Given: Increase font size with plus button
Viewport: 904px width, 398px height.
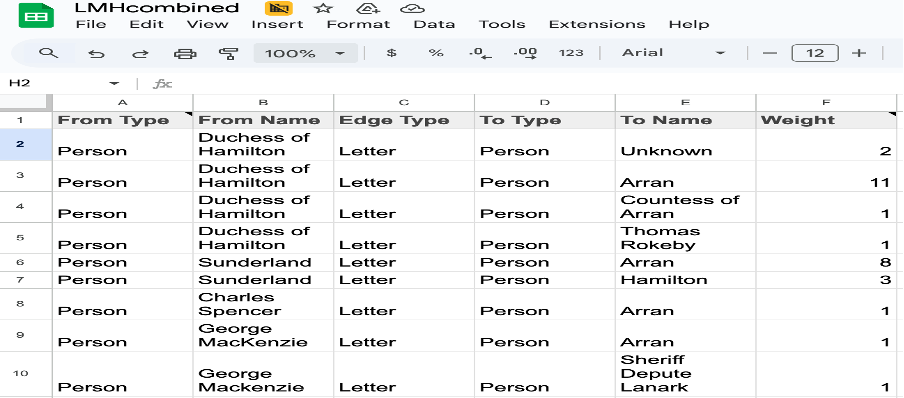Looking at the screenshot, I should (x=859, y=54).
